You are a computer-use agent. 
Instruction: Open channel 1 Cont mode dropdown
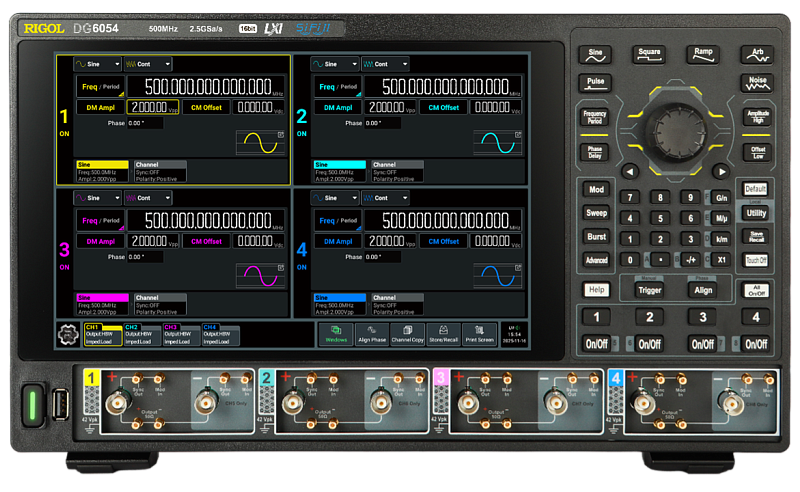pyautogui.click(x=148, y=64)
